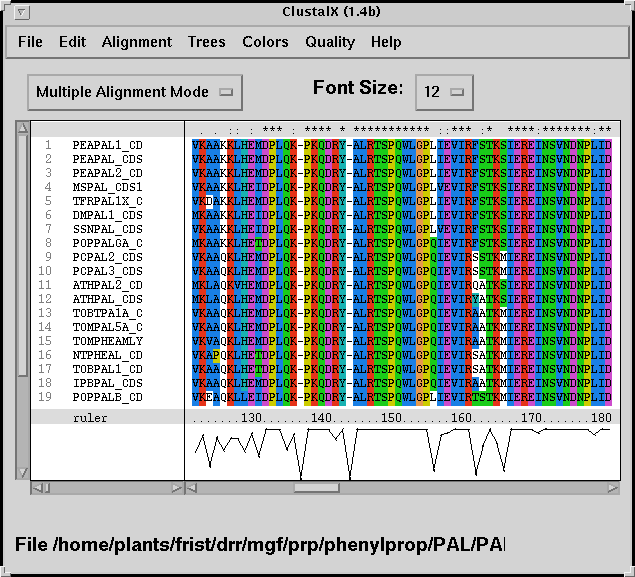Click the vertical scrollbar down arrow
The width and height of the screenshot is (635, 577).
tap(23, 473)
